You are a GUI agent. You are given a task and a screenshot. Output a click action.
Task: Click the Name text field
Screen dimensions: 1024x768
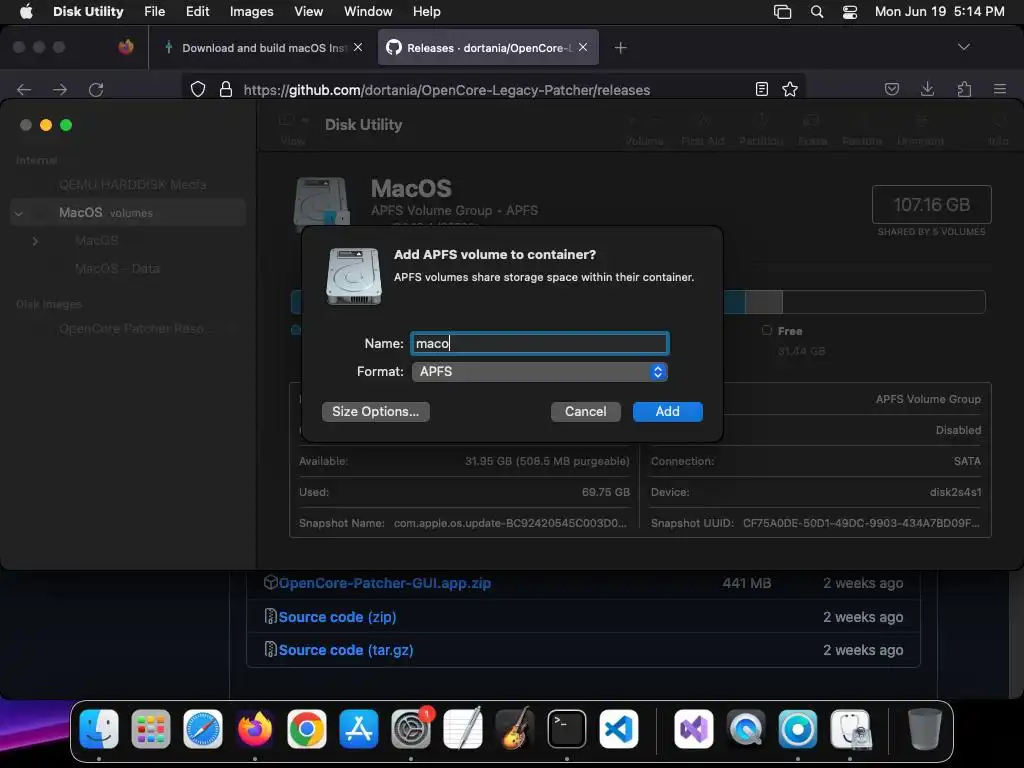pos(539,344)
